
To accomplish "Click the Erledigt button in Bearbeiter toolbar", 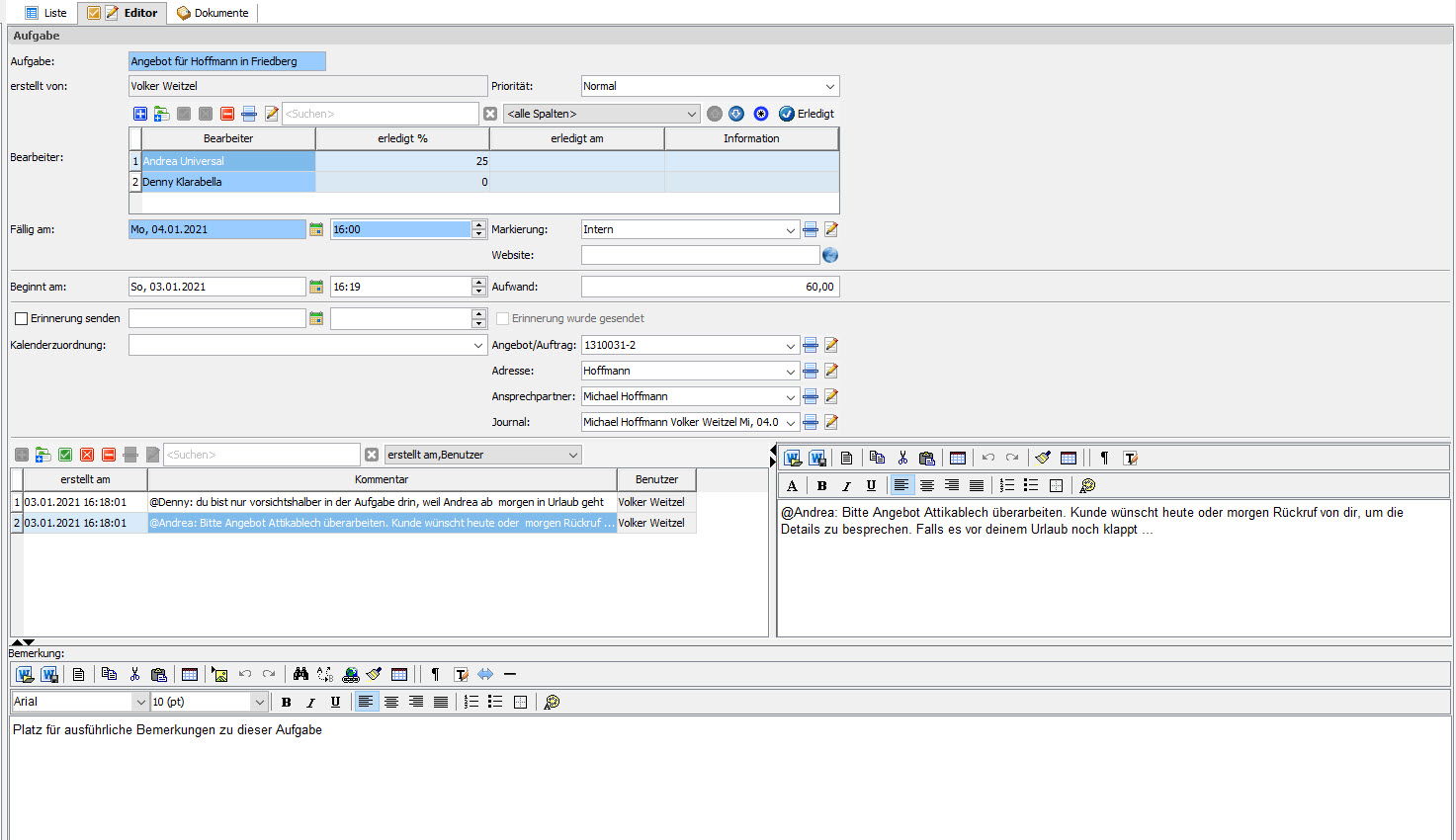I will [807, 114].
